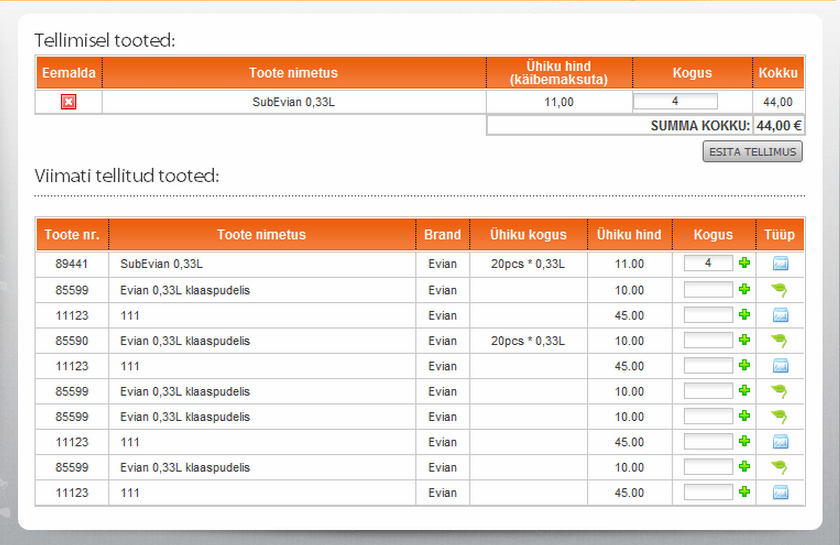Open the type icon for product 89441
This screenshot has height=545, width=840.
tap(781, 263)
